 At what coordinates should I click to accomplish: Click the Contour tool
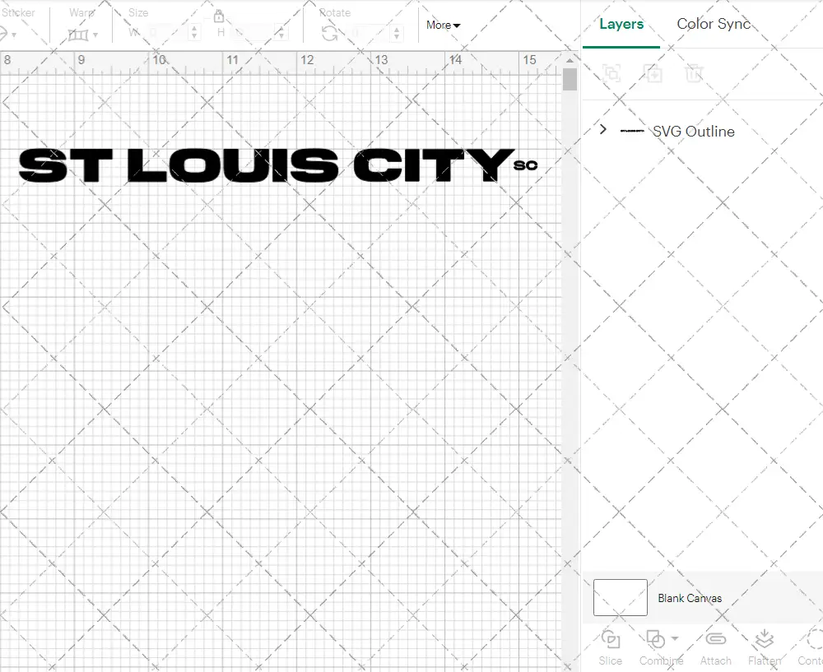coord(811,644)
